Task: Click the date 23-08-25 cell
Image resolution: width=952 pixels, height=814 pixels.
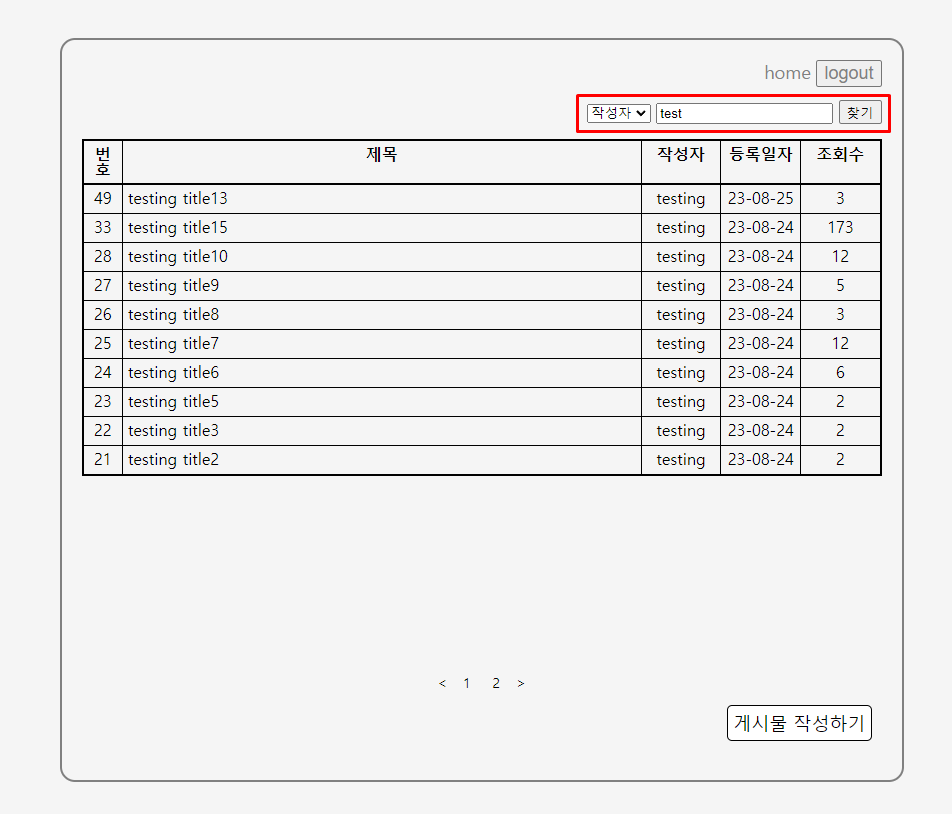Action: click(760, 198)
